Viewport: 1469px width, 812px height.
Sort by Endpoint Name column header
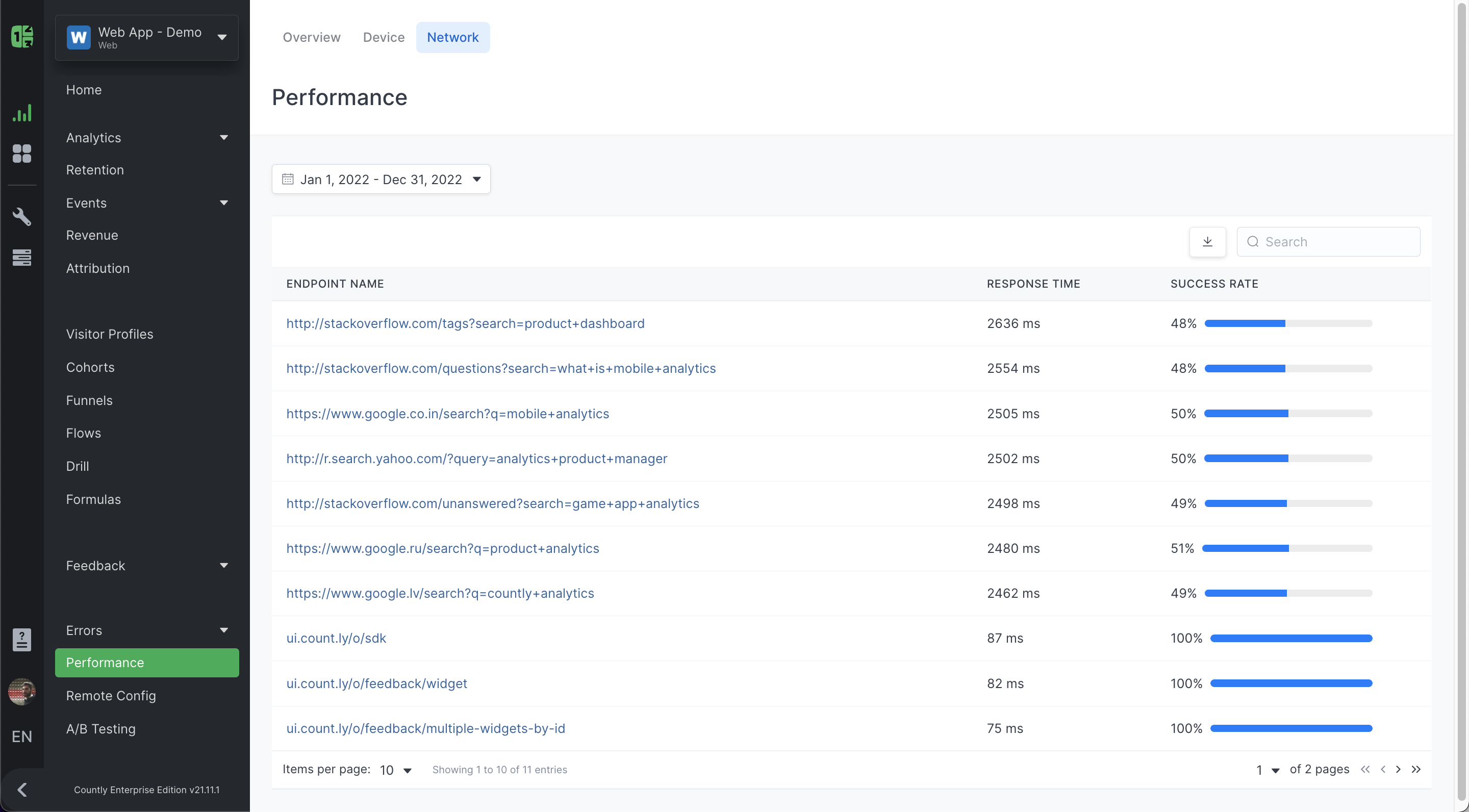(335, 284)
